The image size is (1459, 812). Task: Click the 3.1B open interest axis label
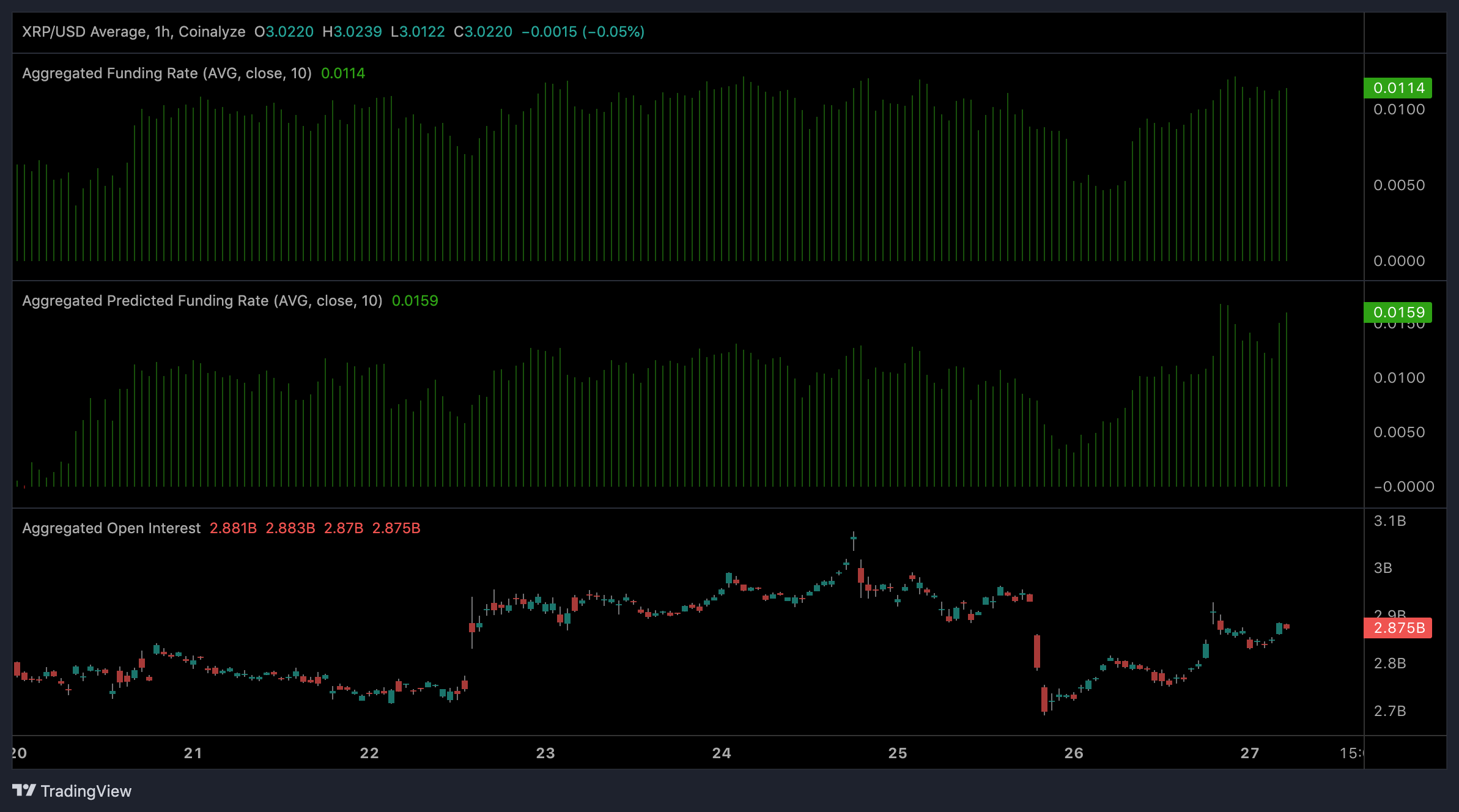click(x=1389, y=521)
